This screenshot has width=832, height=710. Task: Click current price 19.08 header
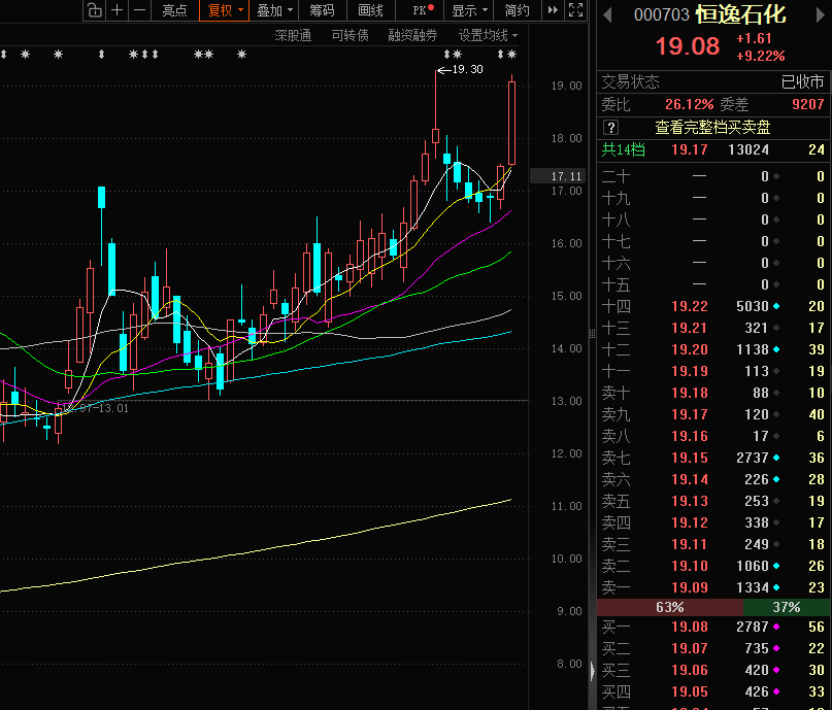tap(688, 46)
